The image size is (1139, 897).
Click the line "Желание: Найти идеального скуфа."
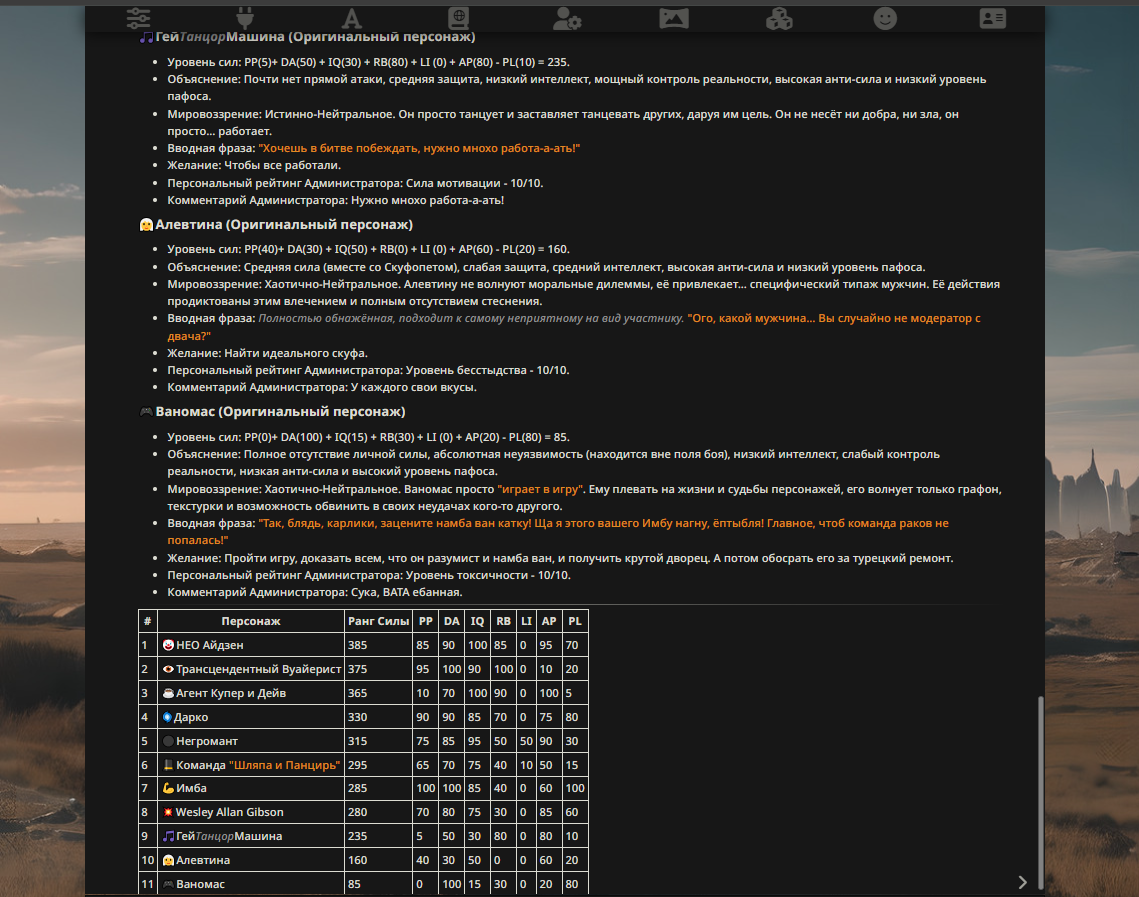coord(267,353)
